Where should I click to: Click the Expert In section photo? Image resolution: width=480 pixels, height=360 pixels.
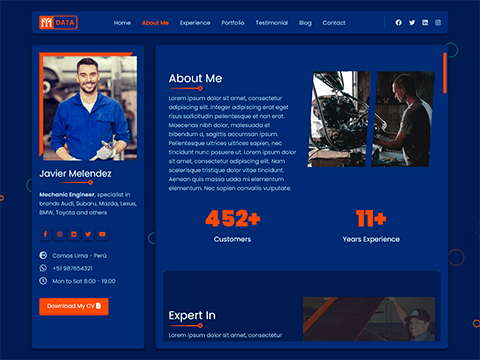(x=369, y=319)
